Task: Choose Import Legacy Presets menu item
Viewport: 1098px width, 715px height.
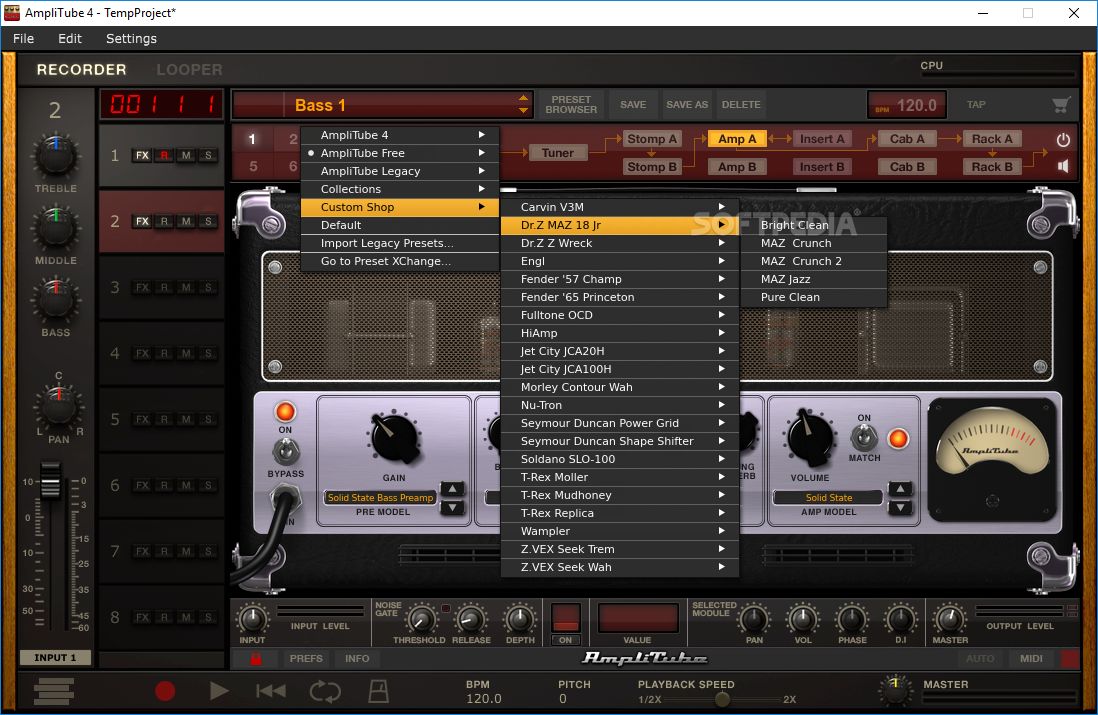Action: [400, 243]
